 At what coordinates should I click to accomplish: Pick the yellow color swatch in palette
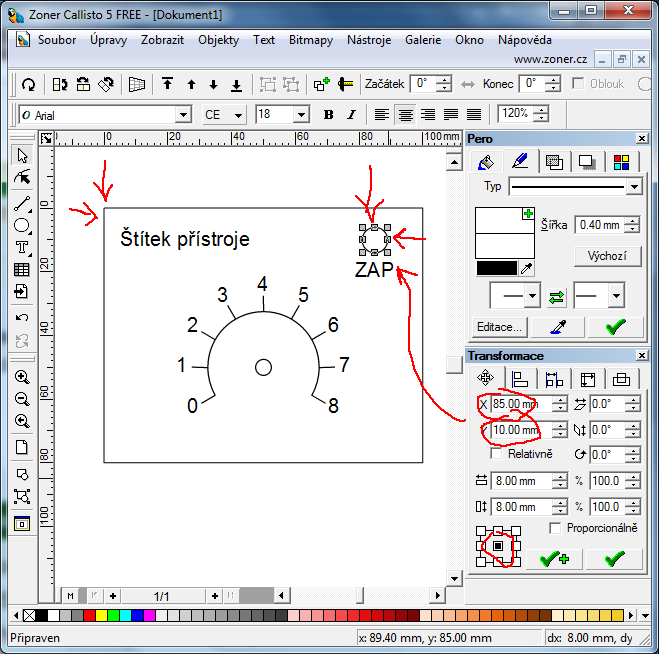click(x=101, y=616)
